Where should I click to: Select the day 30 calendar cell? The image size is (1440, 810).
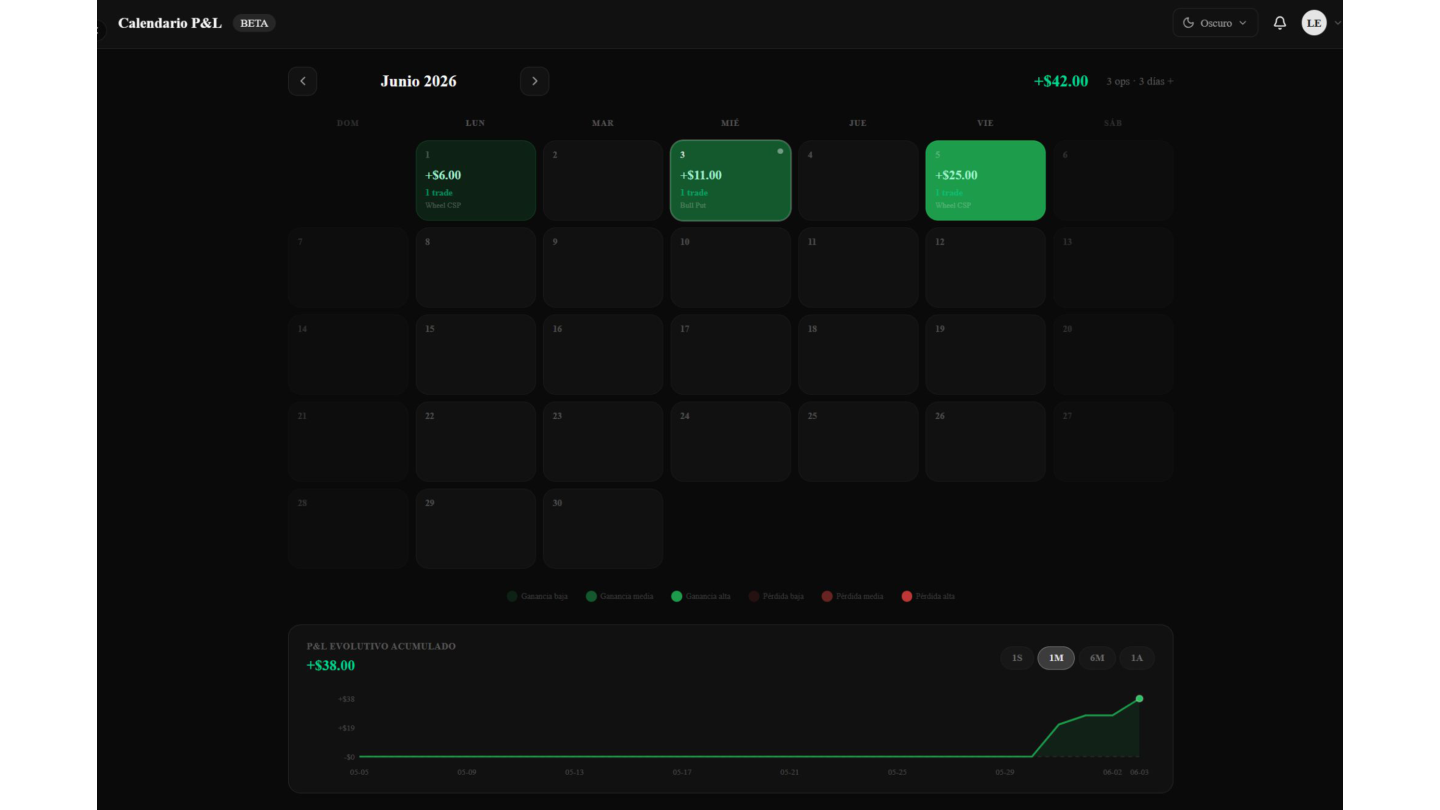pyautogui.click(x=603, y=528)
